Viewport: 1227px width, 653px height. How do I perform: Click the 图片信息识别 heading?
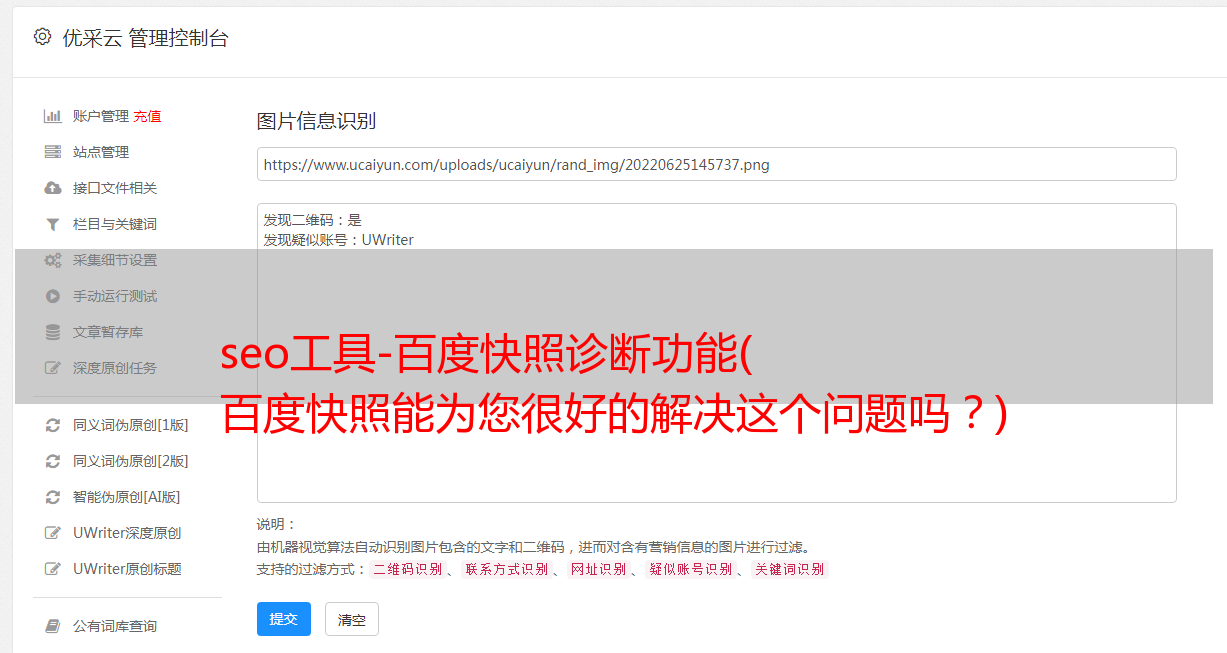tap(316, 122)
